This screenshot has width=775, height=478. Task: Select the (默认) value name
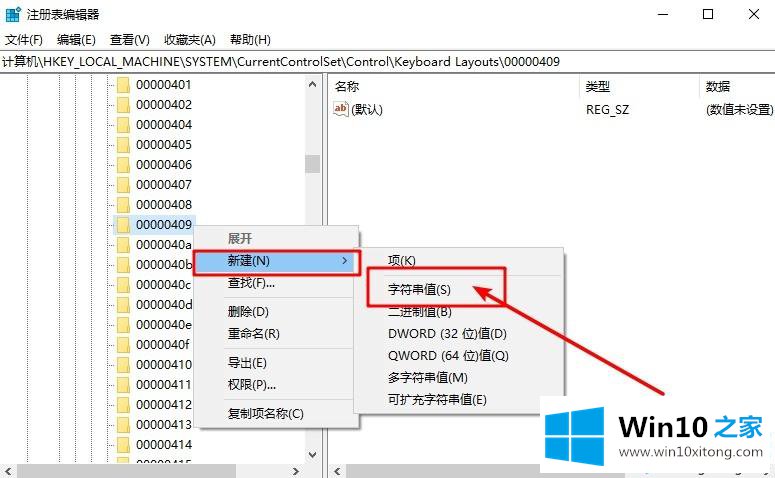point(367,109)
